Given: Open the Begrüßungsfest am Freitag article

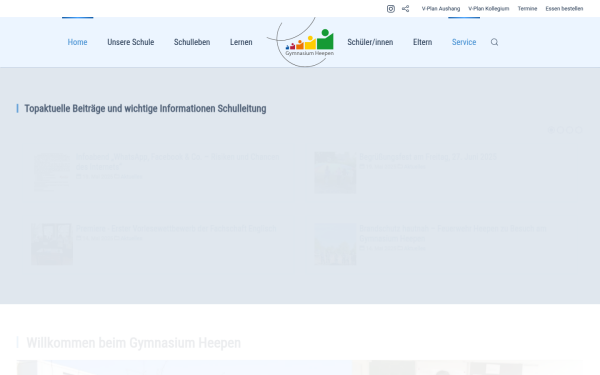Looking at the screenshot, I should (x=428, y=157).
